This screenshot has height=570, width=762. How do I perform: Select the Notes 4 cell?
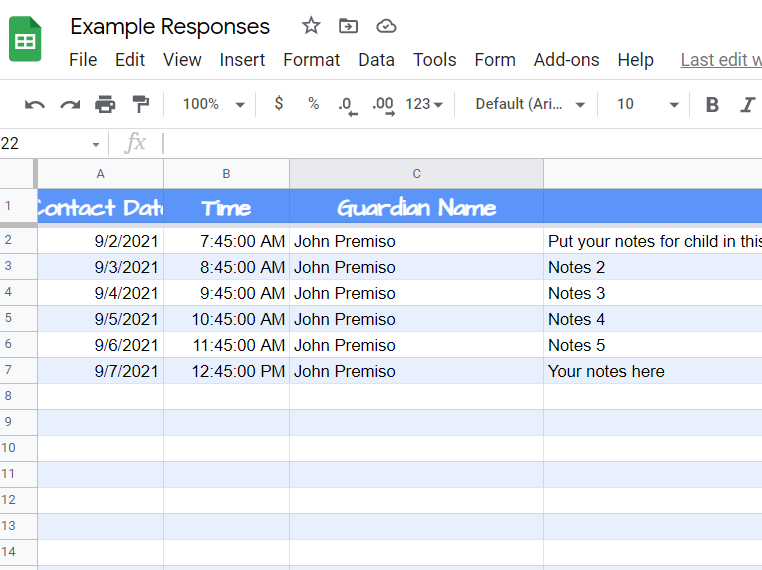coord(653,319)
